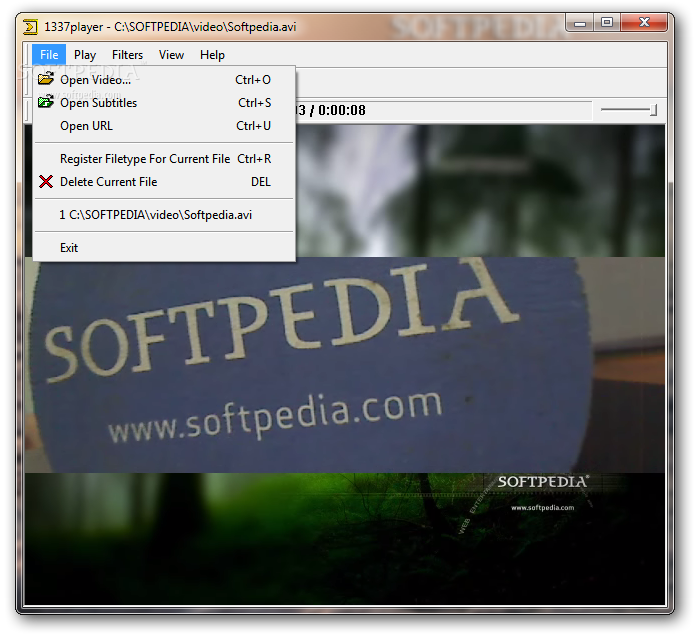Select Open Subtitles menu entry
Viewport: 695px width, 635px height.
(164, 103)
